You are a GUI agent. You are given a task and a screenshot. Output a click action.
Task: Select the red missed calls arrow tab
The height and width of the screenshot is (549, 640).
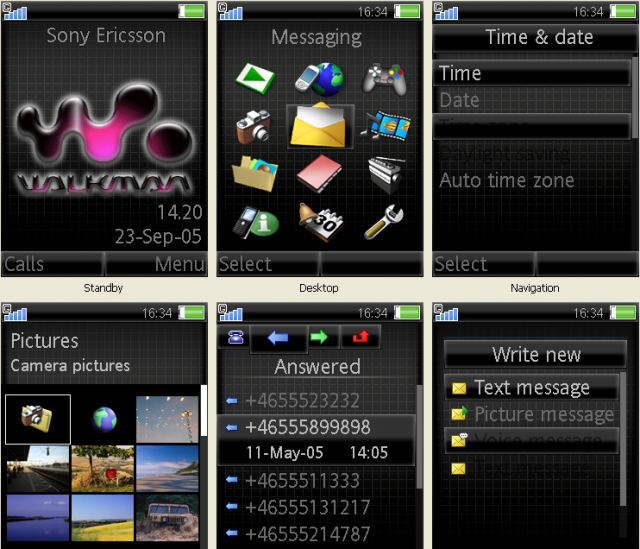(361, 337)
